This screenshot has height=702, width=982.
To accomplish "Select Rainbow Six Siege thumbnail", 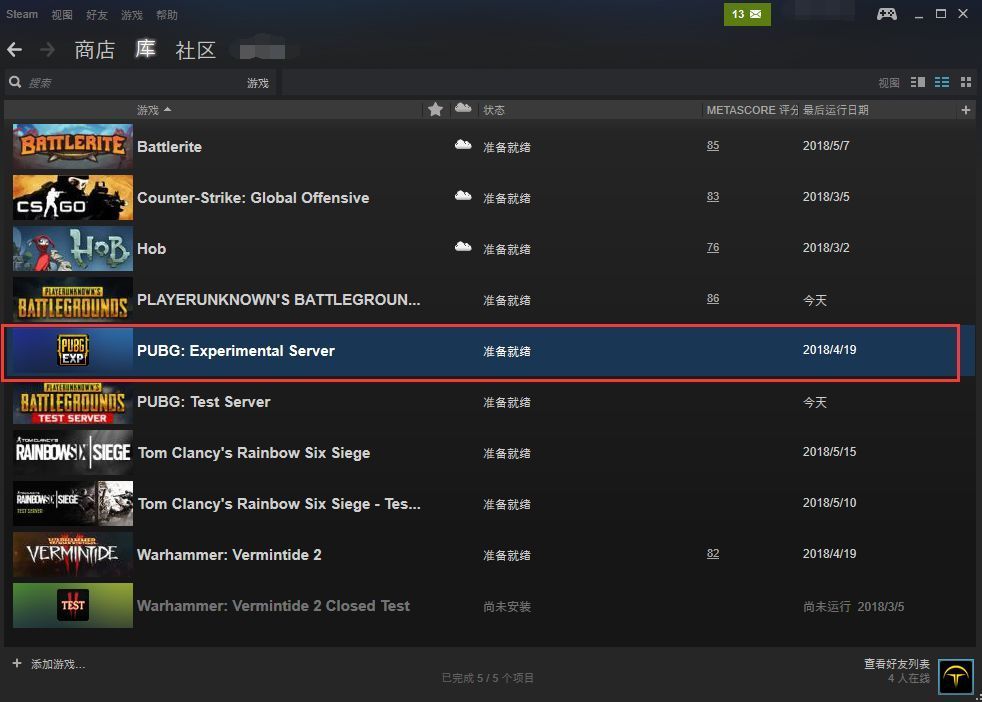I will click(73, 453).
